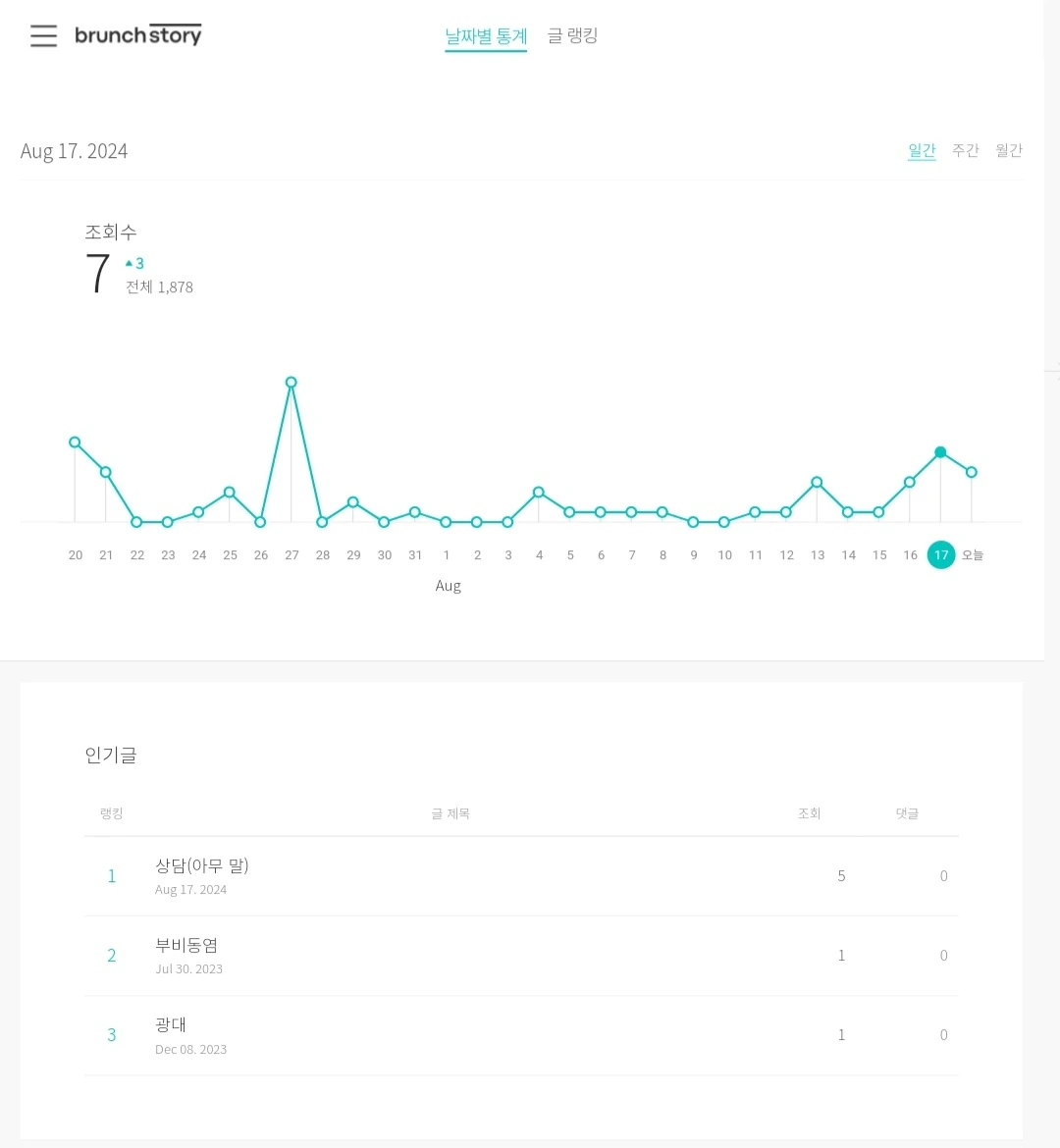The width and height of the screenshot is (1060, 1148).
Task: Click the data point for the 20th
Action: tap(75, 443)
